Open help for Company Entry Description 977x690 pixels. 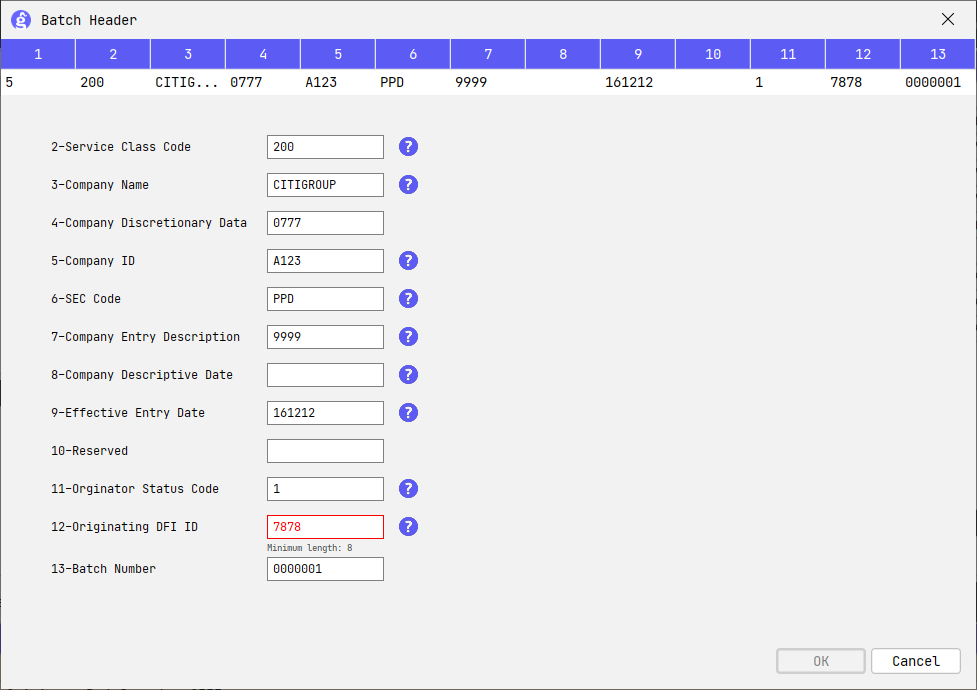tap(408, 336)
